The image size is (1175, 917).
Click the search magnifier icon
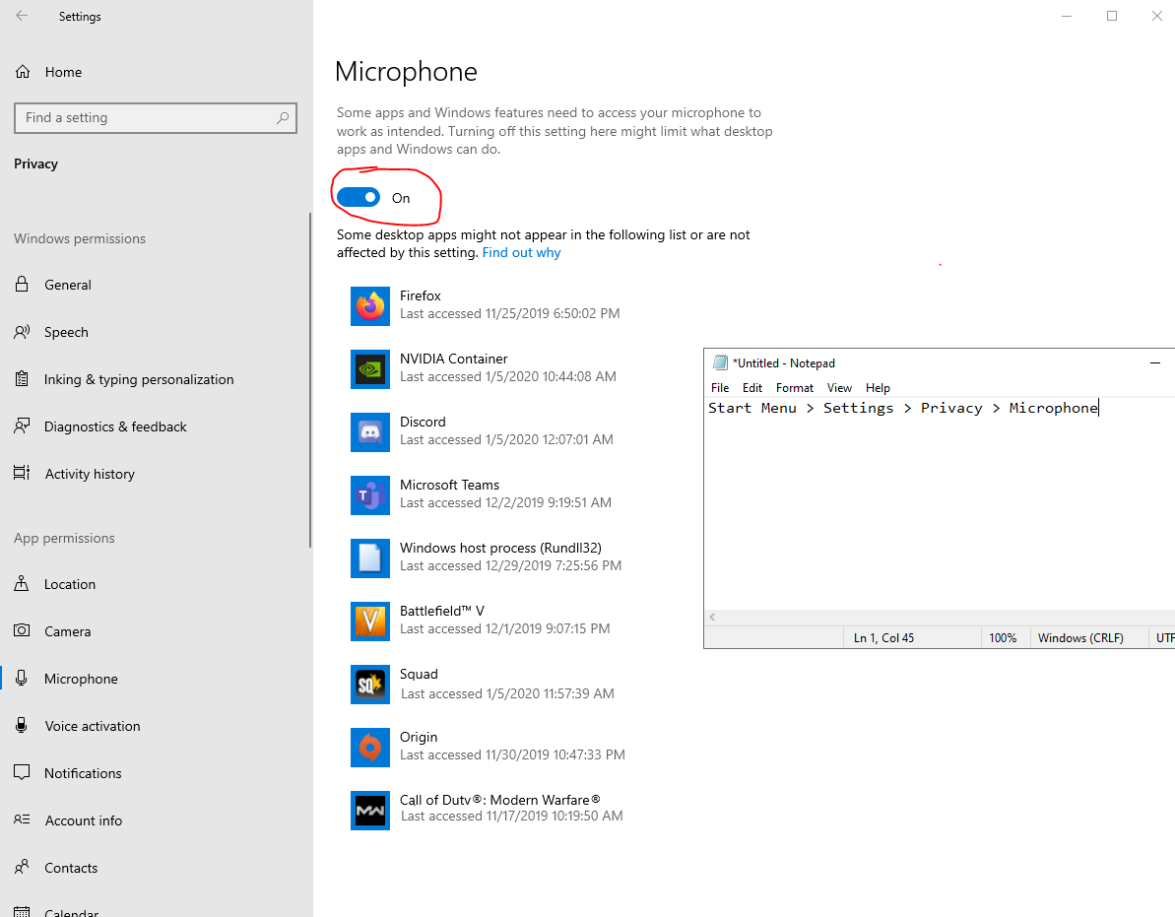pos(283,118)
